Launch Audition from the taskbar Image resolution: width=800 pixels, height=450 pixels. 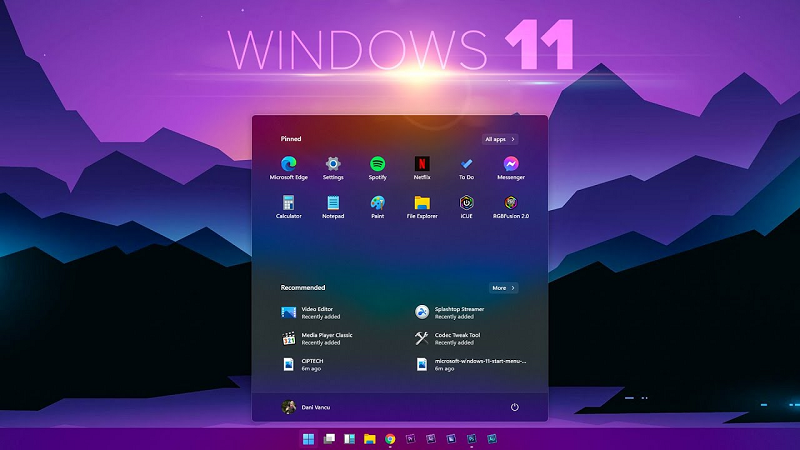point(492,439)
